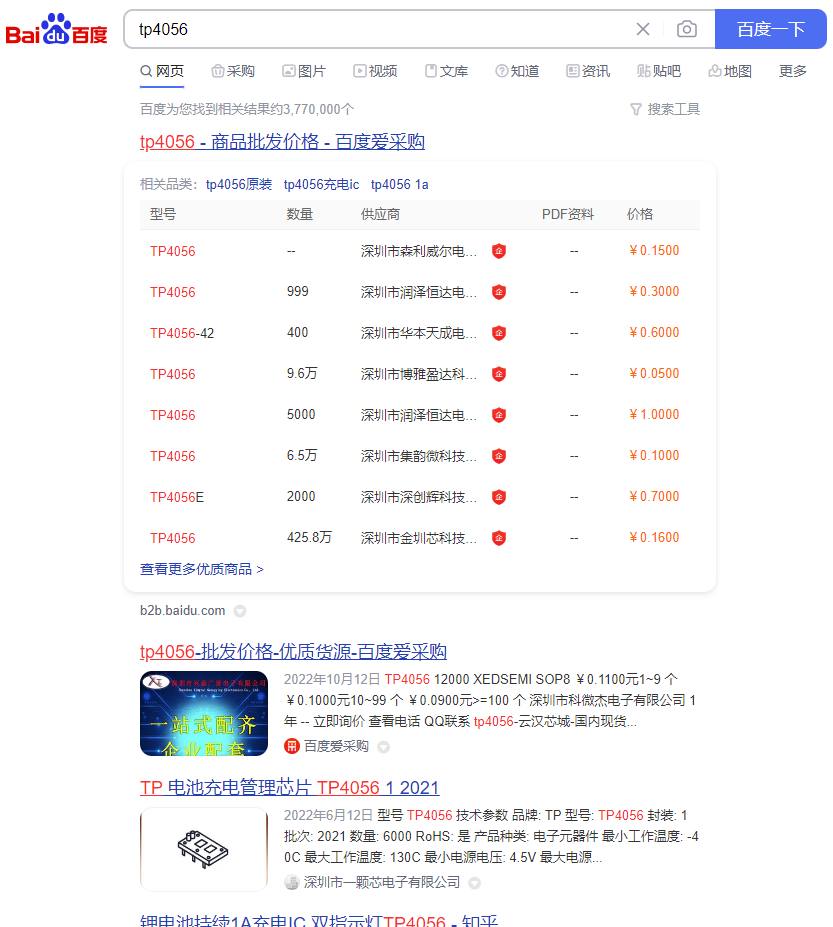Click verified badge beside 深圳市森利威尔电
The image size is (833, 927).
point(499,251)
